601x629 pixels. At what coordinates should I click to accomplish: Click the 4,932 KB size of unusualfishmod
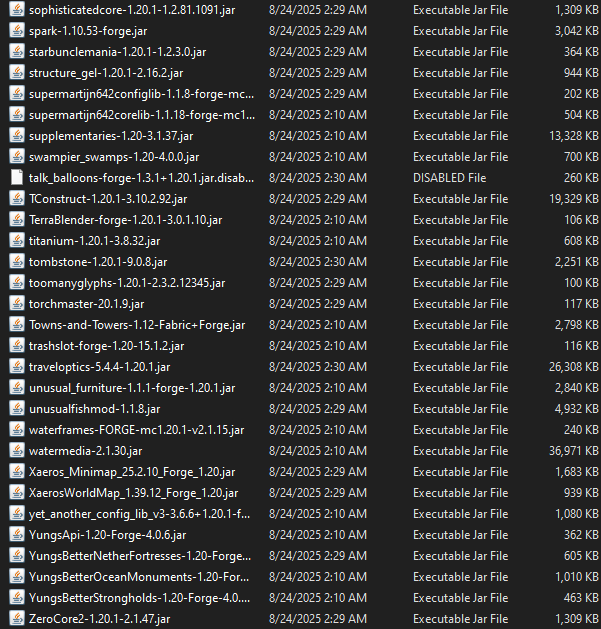pyautogui.click(x=577, y=409)
